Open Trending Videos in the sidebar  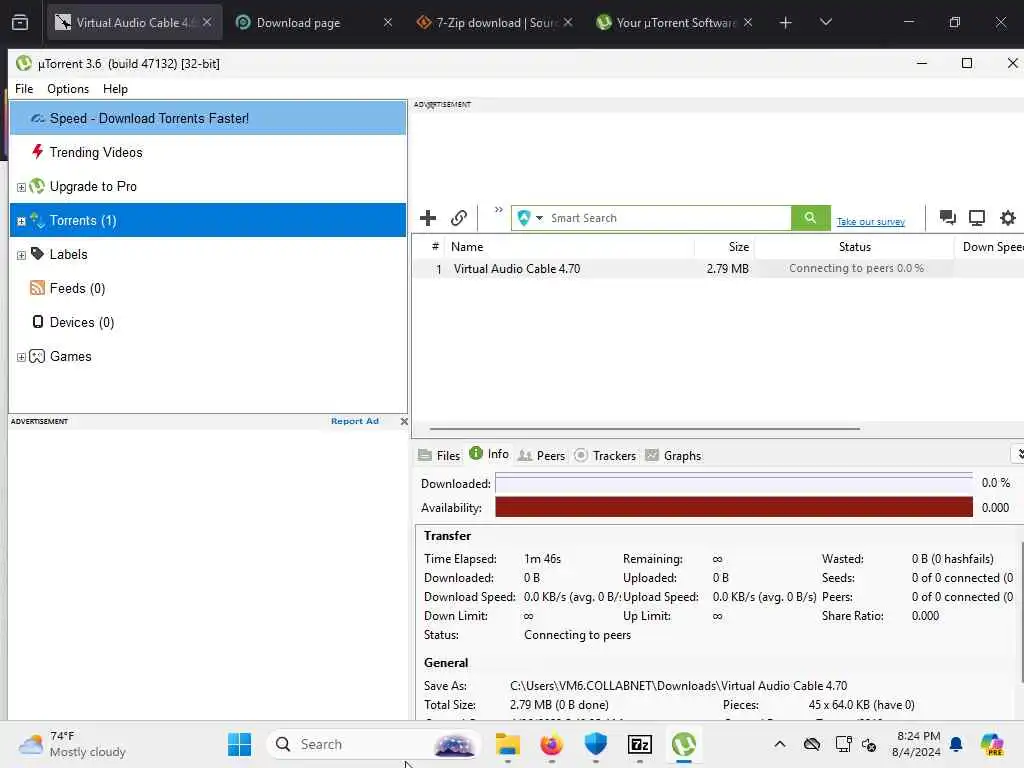pyautogui.click(x=95, y=152)
